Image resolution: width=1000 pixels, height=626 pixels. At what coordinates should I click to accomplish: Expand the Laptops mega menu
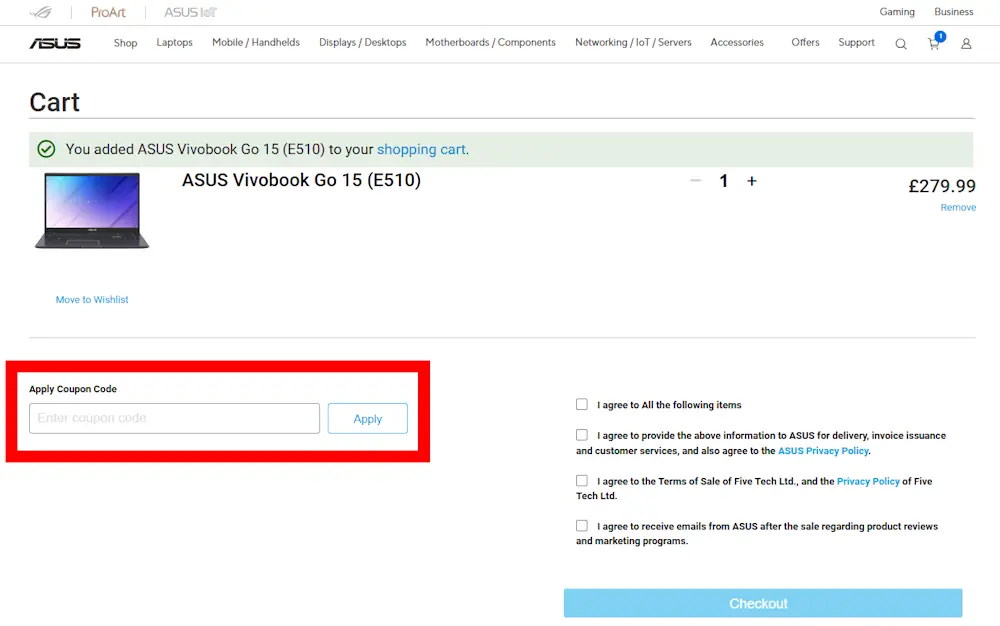click(174, 43)
